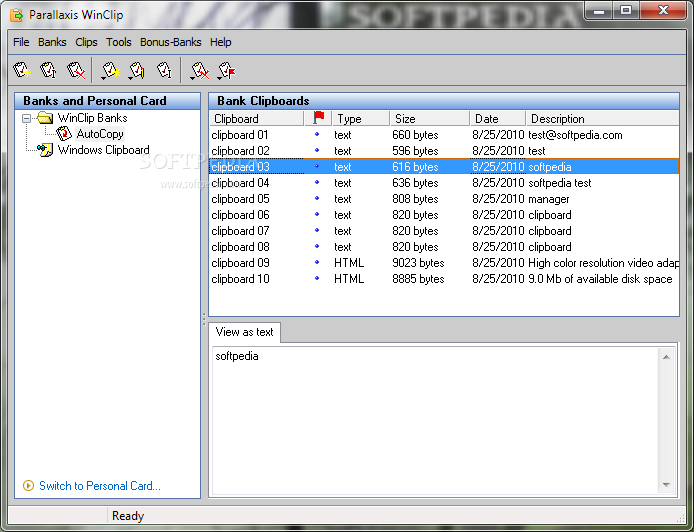Click the New Clip icon with yellow star
Viewport: 694px width, 532px height.
[110, 70]
